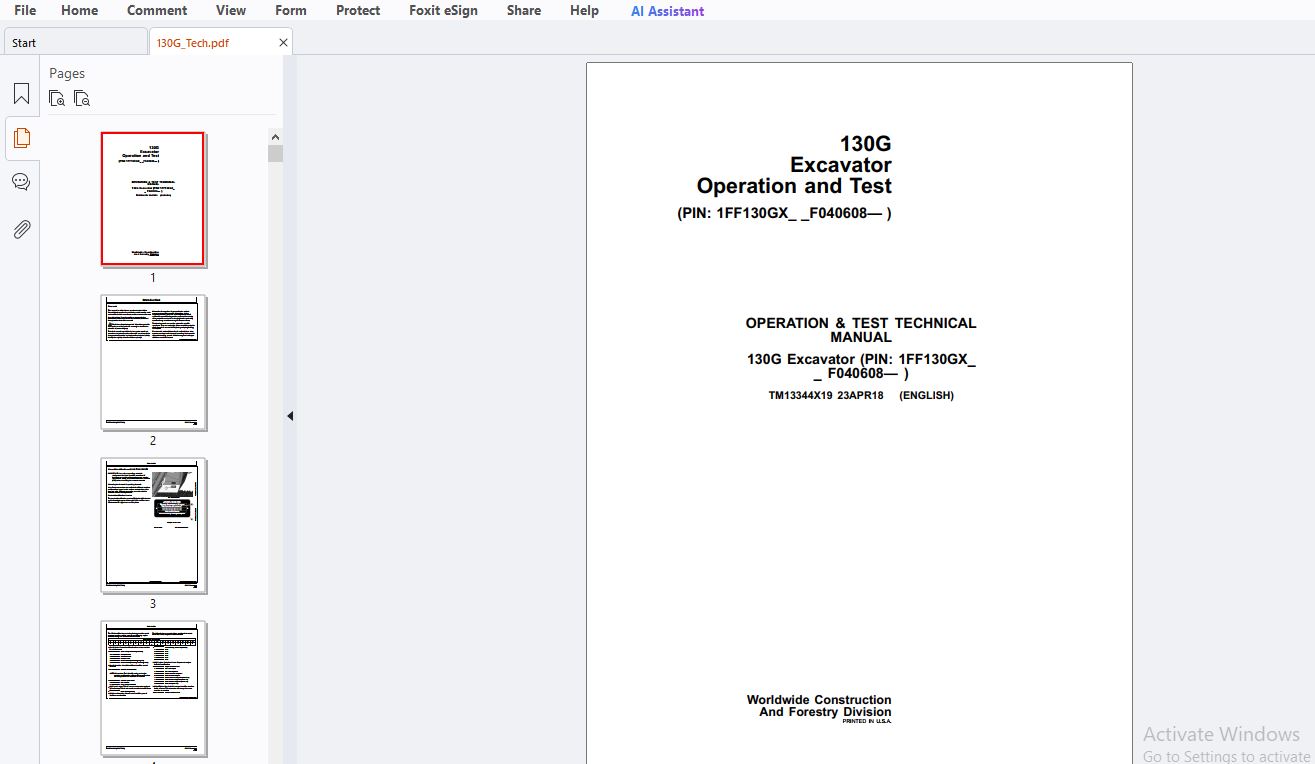Jump to page 2 thumbnail
Image resolution: width=1315 pixels, height=764 pixels.
pos(153,362)
